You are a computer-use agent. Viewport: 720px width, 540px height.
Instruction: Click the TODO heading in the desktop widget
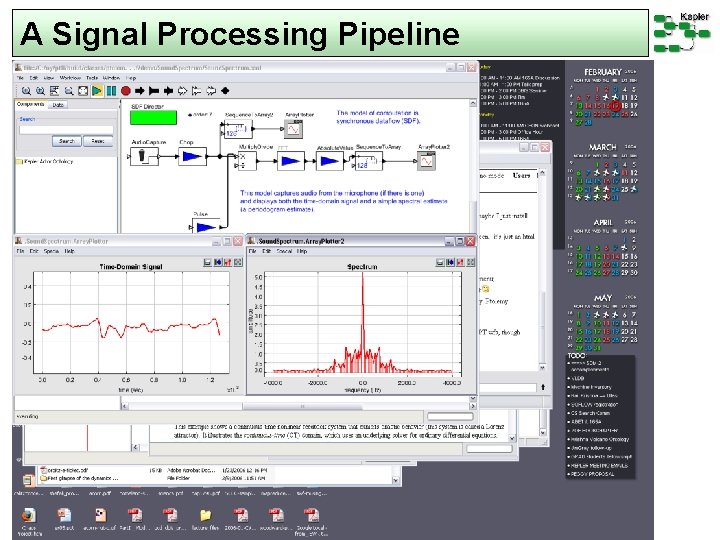coord(576,356)
